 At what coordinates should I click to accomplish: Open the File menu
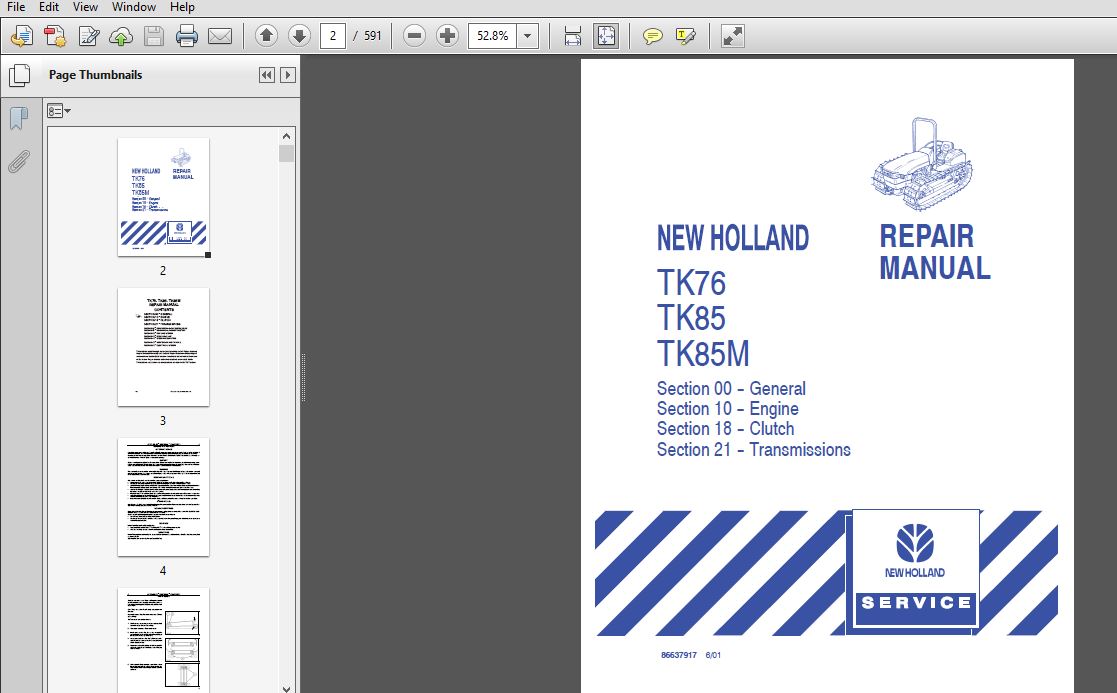[16, 7]
